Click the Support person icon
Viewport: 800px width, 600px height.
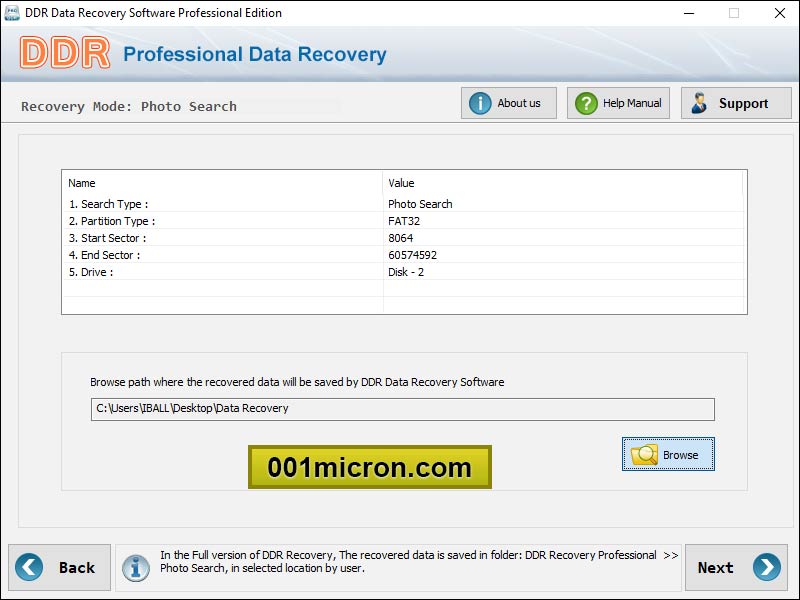(x=697, y=102)
